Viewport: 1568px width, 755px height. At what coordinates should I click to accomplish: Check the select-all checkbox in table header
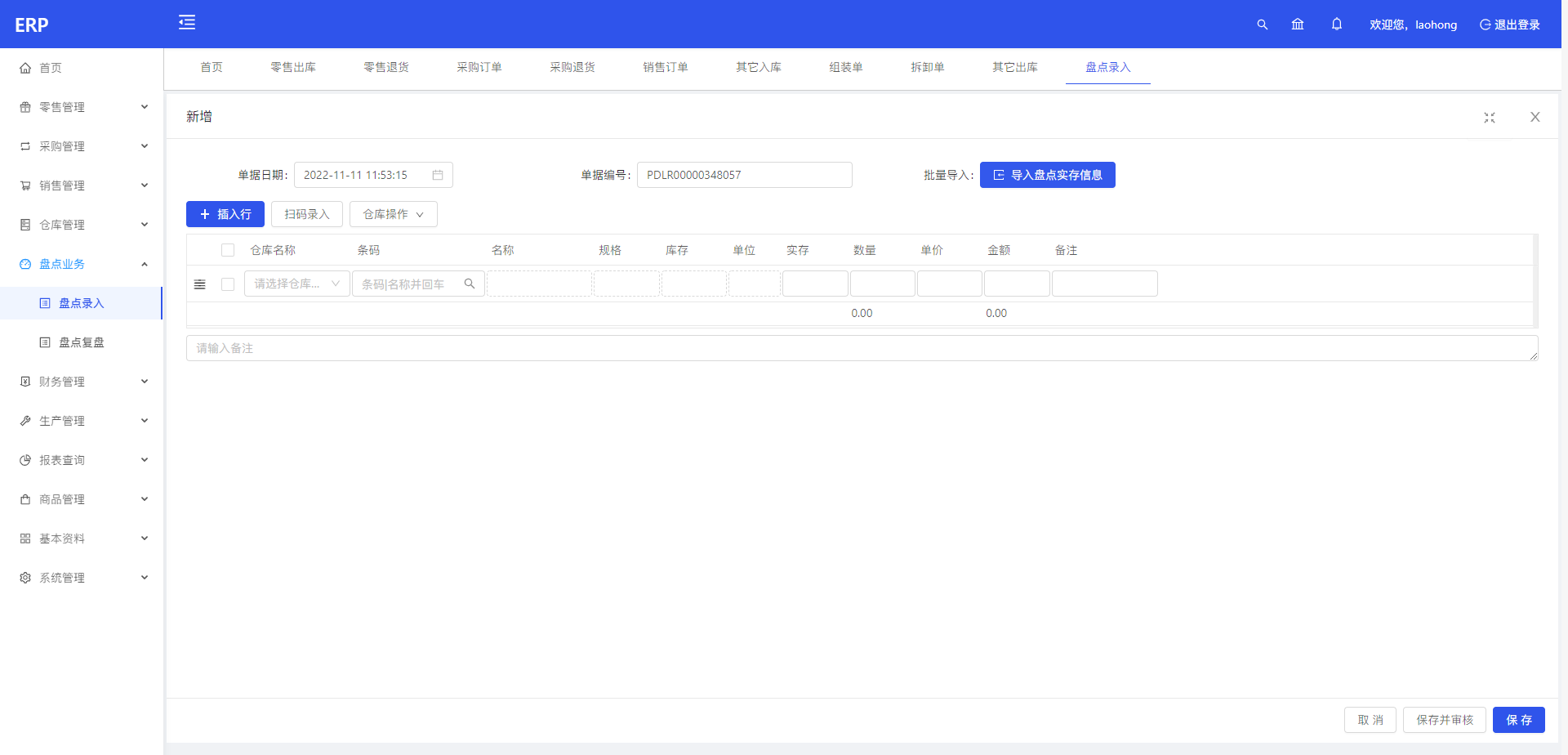[228, 250]
